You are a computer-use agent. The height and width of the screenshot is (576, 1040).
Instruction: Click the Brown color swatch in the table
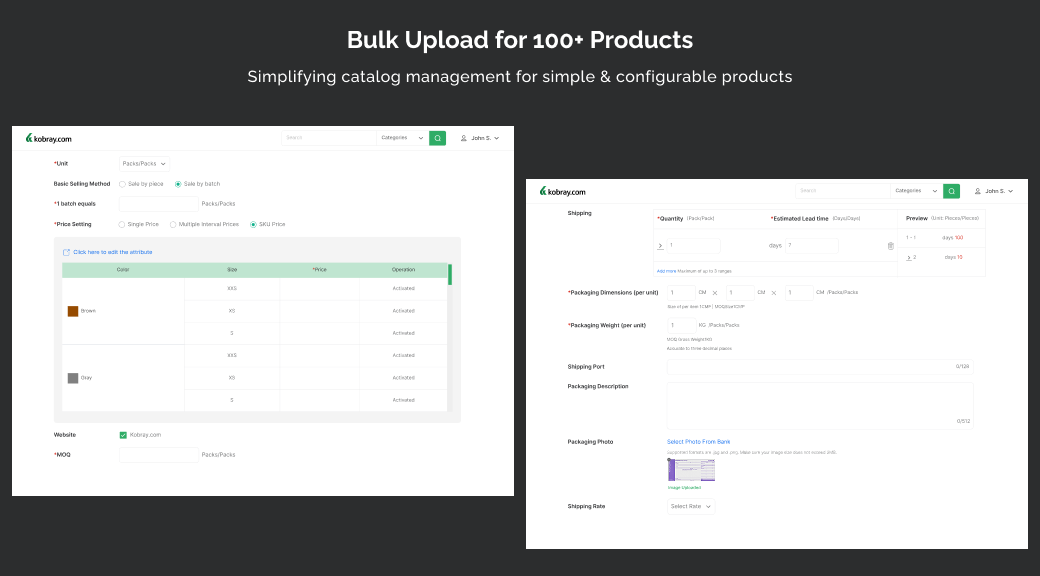pyautogui.click(x=73, y=311)
